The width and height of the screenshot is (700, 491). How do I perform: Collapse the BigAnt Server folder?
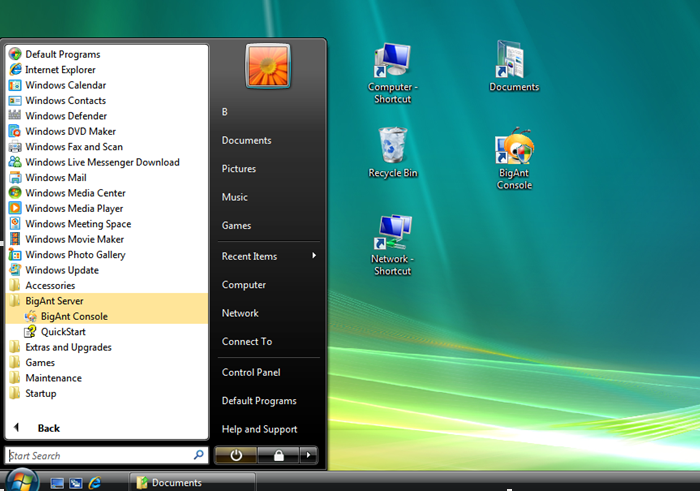click(x=107, y=301)
